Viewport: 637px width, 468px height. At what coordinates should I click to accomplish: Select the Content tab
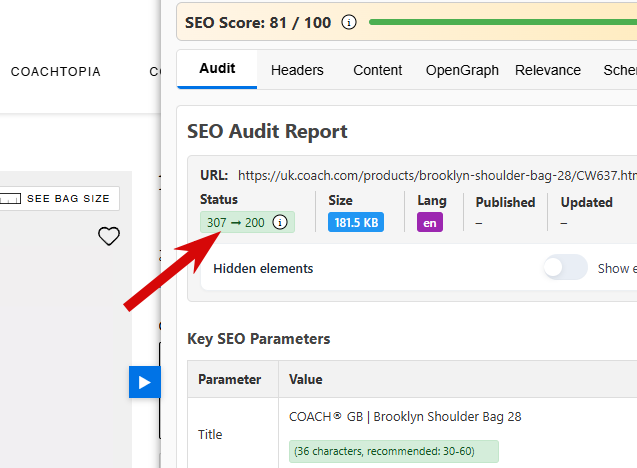coord(378,70)
